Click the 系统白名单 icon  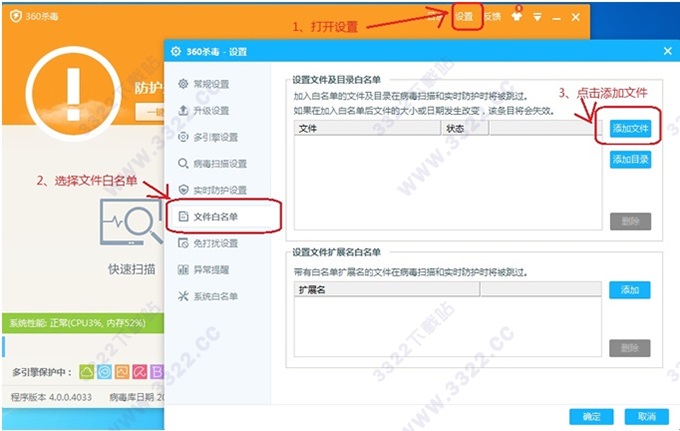[183, 296]
